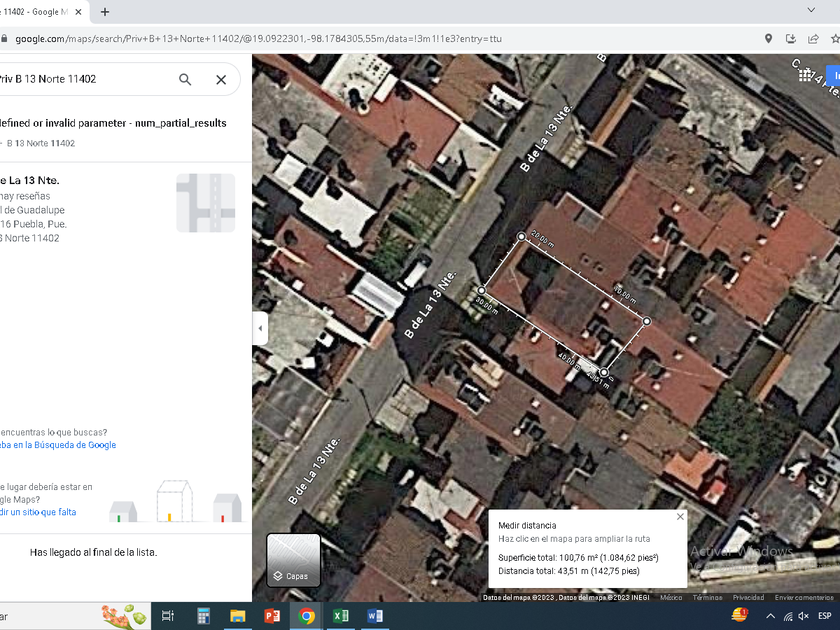Click the add a missing place link

[x=38, y=512]
